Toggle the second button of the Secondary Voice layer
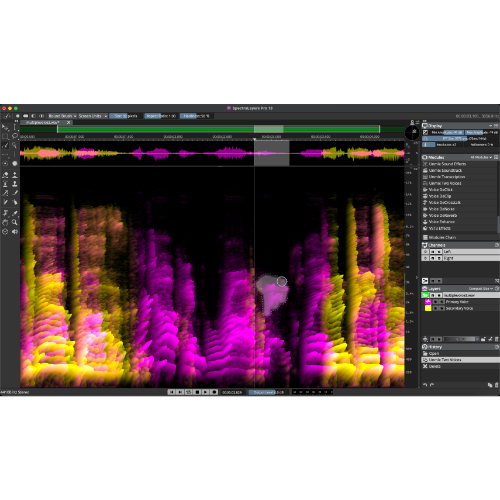This screenshot has height=500, width=500. click(x=442, y=308)
